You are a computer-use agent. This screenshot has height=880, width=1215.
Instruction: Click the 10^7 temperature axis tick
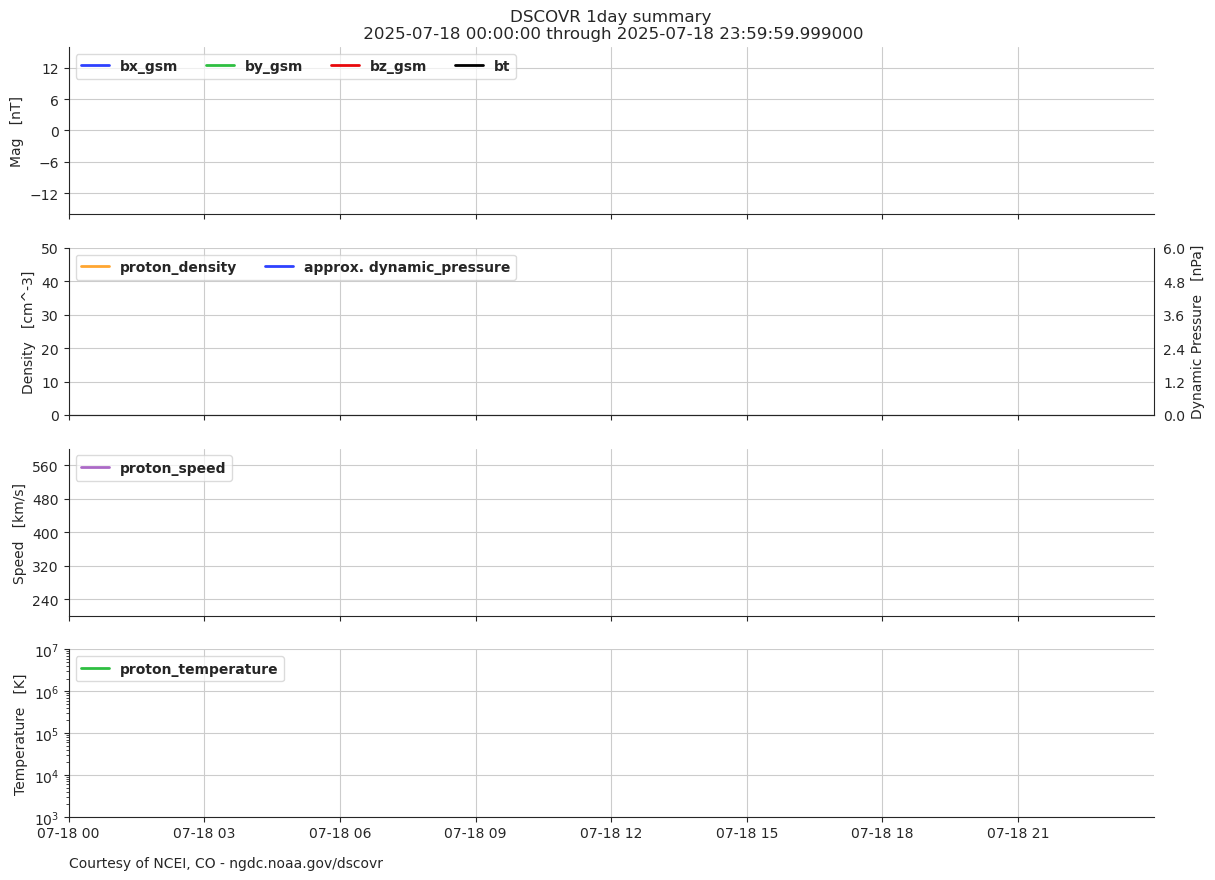47,651
